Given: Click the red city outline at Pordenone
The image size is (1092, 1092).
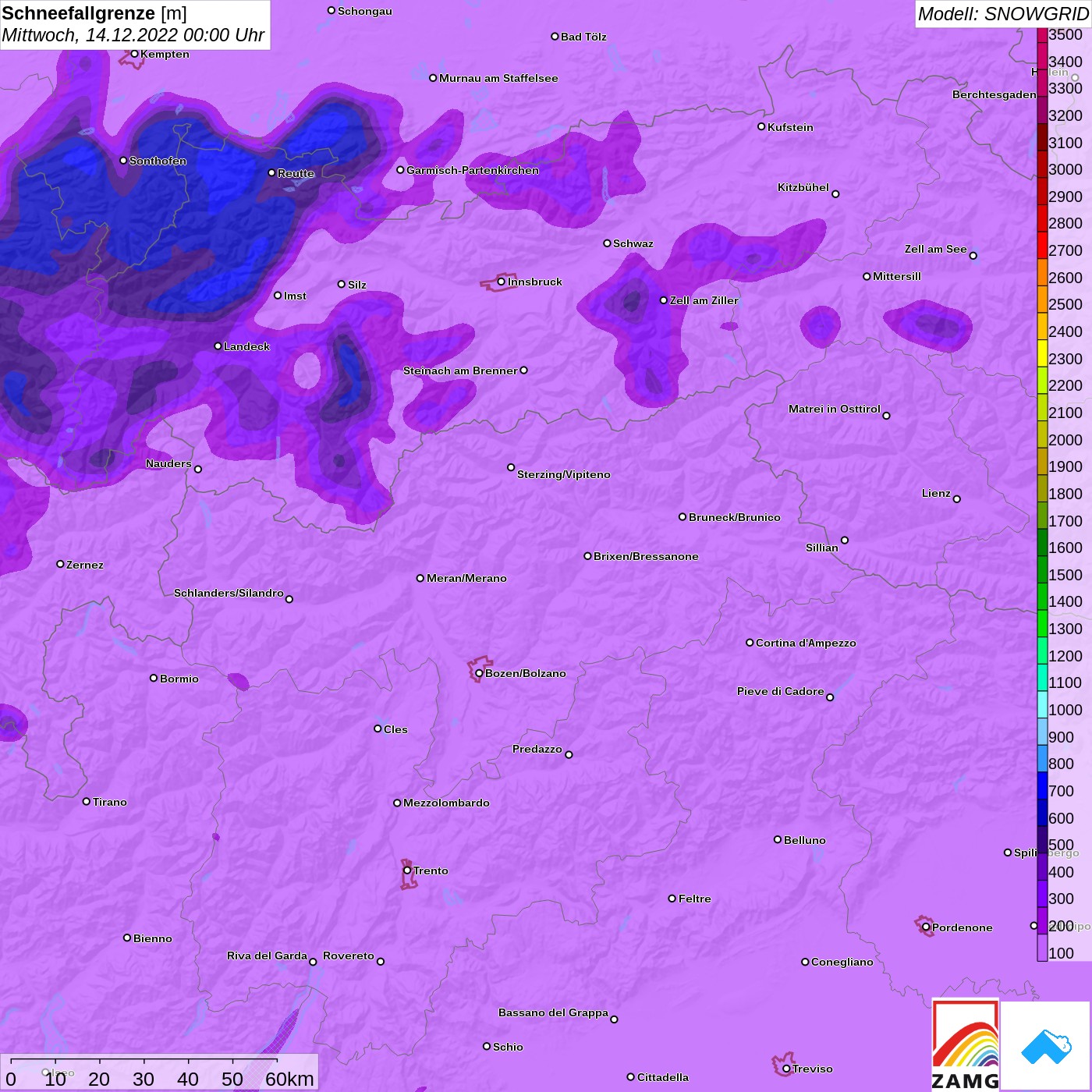Looking at the screenshot, I should coord(924,926).
